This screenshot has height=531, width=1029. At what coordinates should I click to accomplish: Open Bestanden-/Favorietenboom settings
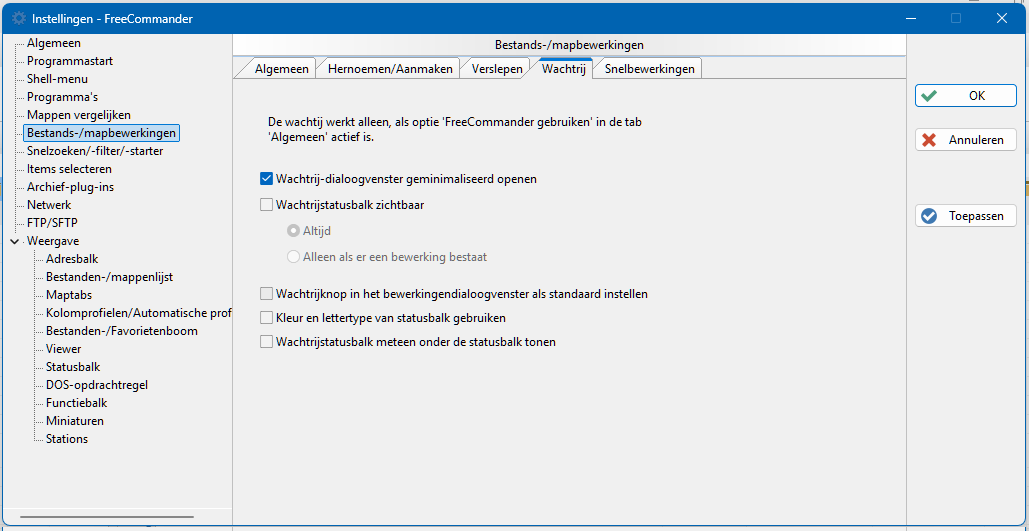coord(121,331)
